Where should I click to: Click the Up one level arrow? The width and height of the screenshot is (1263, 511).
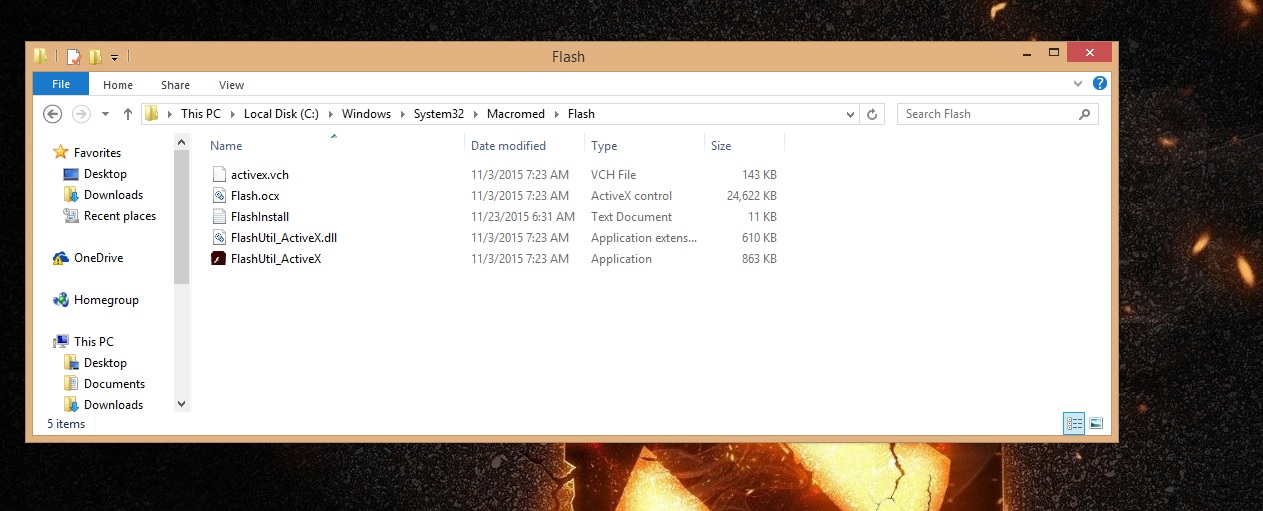[128, 114]
